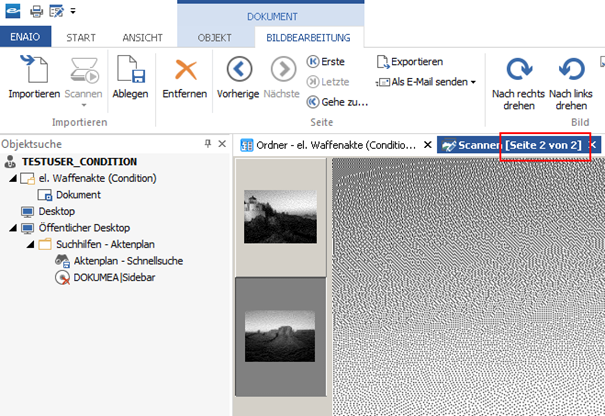This screenshot has height=416, width=605.
Task: Collapse the el. Waffenakte (Condition) tree node
Action: coord(12,178)
